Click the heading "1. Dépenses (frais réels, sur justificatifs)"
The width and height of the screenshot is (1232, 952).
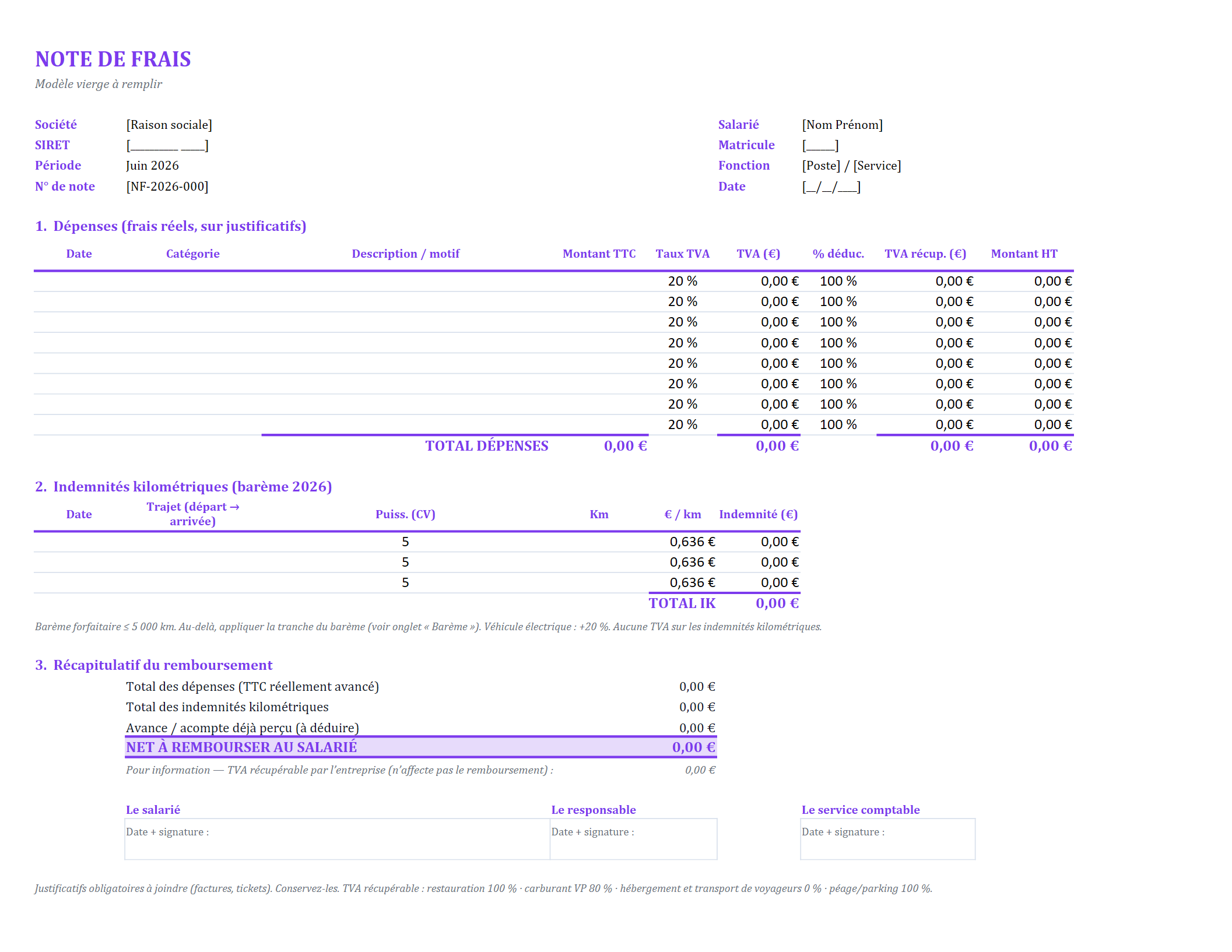(171, 226)
